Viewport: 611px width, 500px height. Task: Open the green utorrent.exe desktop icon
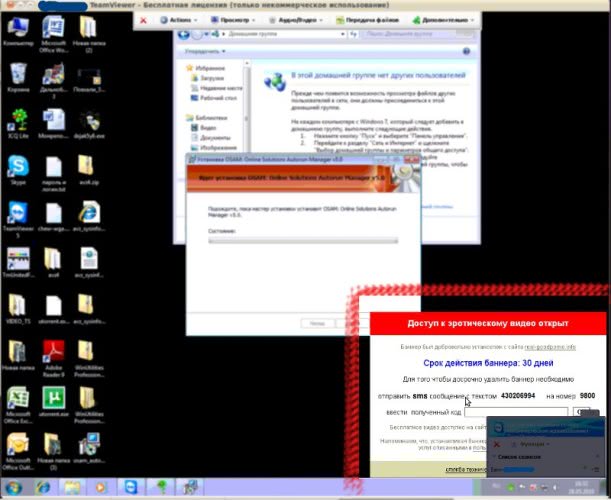point(53,401)
